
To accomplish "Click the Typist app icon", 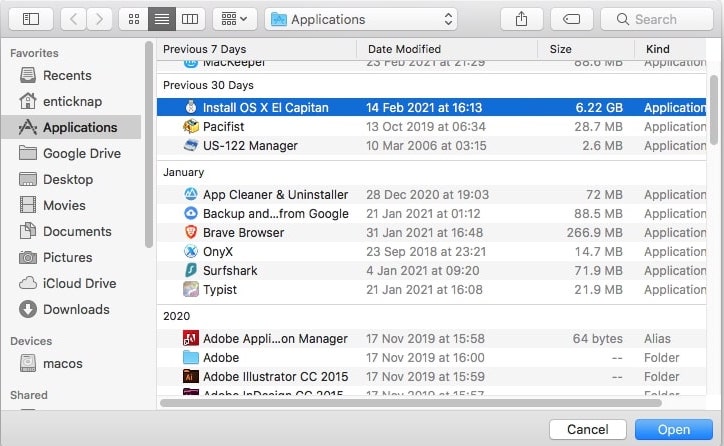I will (x=191, y=289).
